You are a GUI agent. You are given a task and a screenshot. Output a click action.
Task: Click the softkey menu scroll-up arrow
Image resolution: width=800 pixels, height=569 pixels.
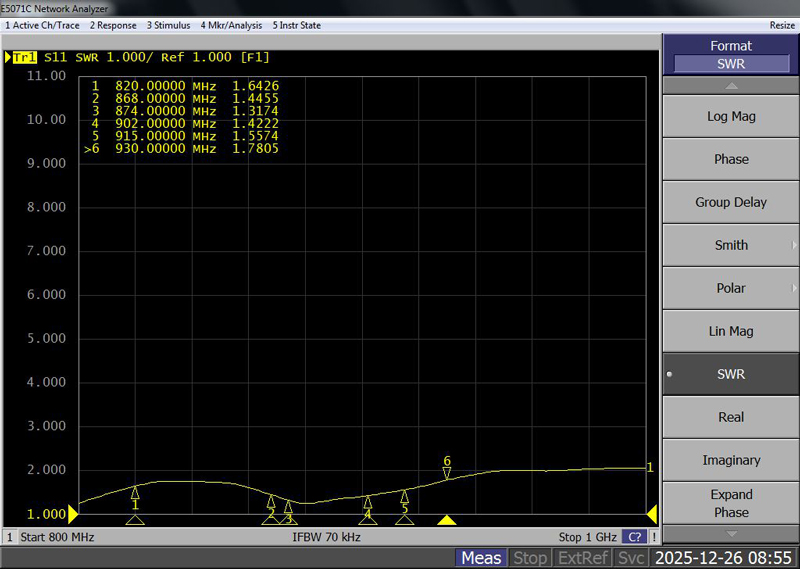coord(731,86)
